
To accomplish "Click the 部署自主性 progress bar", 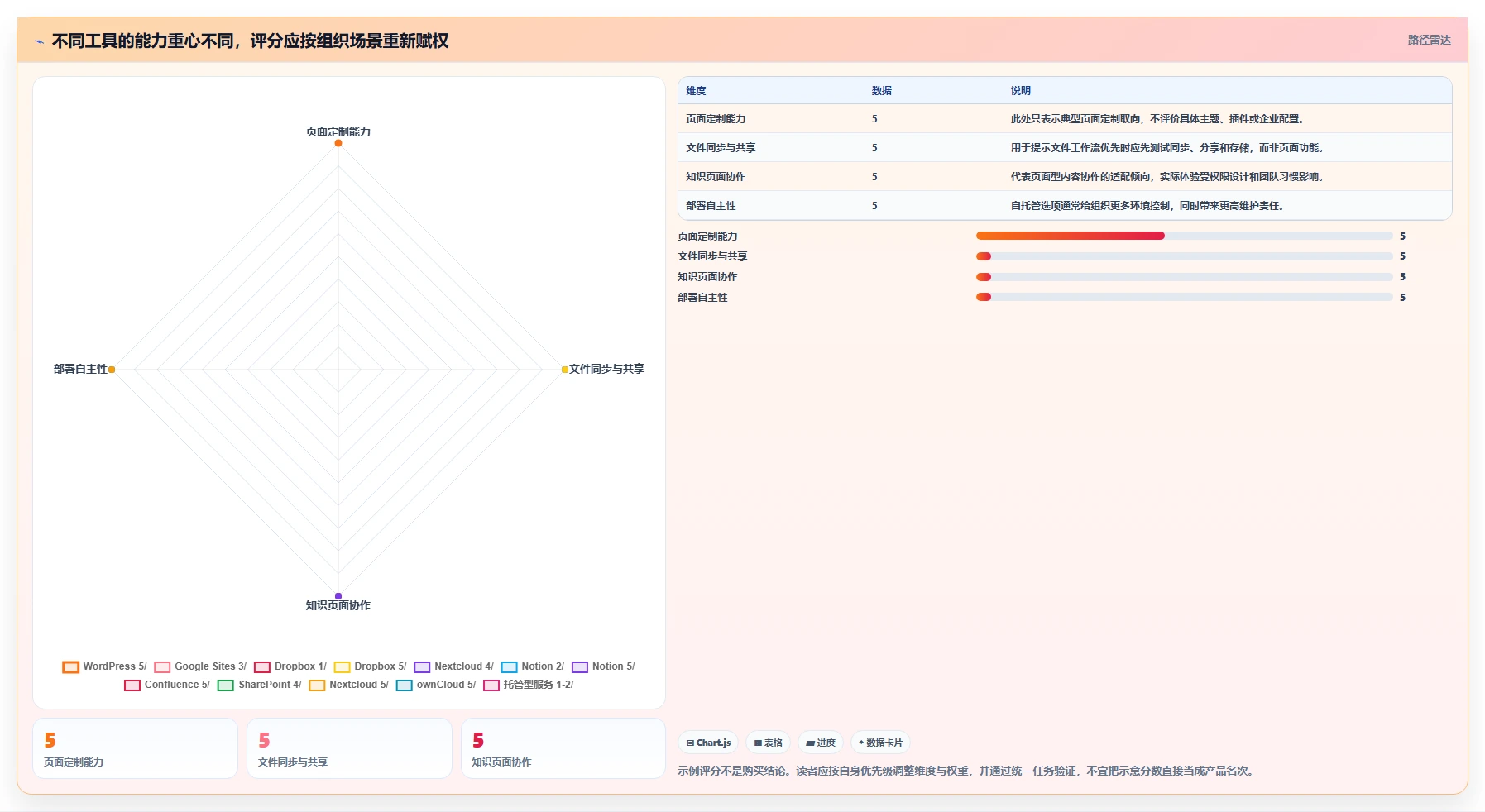I will (x=1185, y=297).
